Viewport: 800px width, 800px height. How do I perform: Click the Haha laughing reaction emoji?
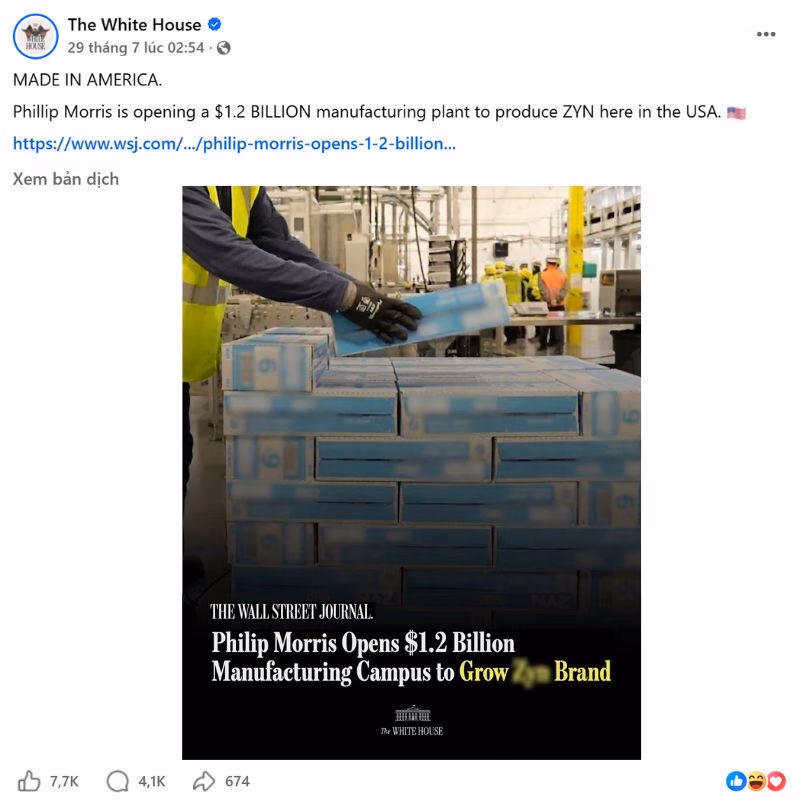pos(756,781)
